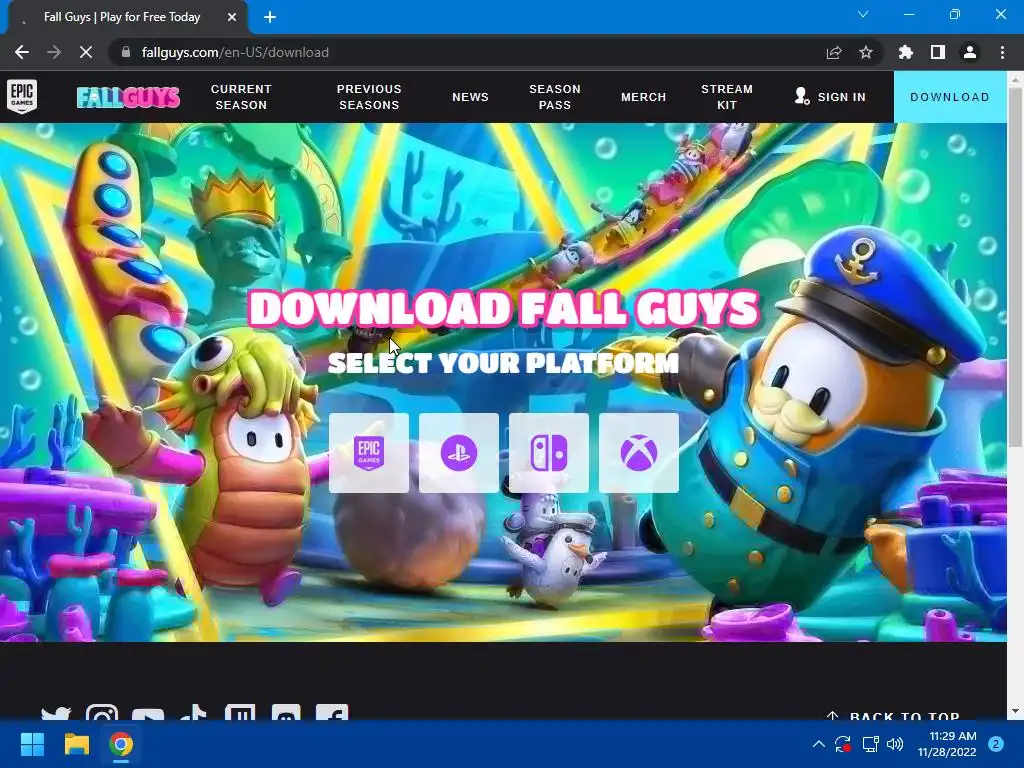Toggle Chrome side panel
1024x768 pixels.
pyautogui.click(x=938, y=52)
